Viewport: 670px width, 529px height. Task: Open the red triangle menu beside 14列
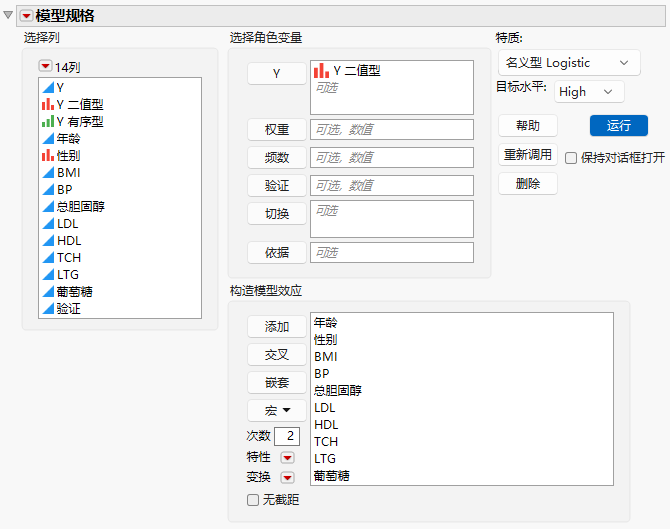[45, 66]
